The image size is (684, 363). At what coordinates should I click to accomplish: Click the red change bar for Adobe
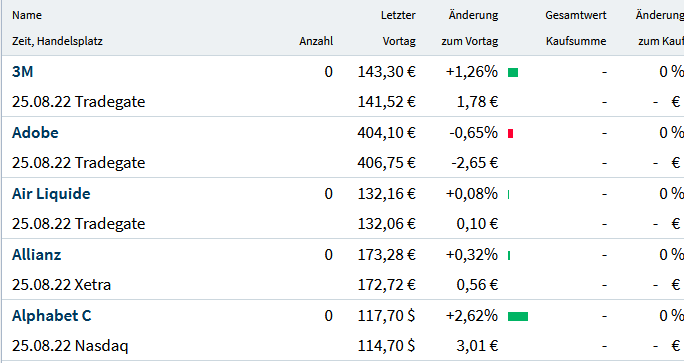[x=510, y=134]
